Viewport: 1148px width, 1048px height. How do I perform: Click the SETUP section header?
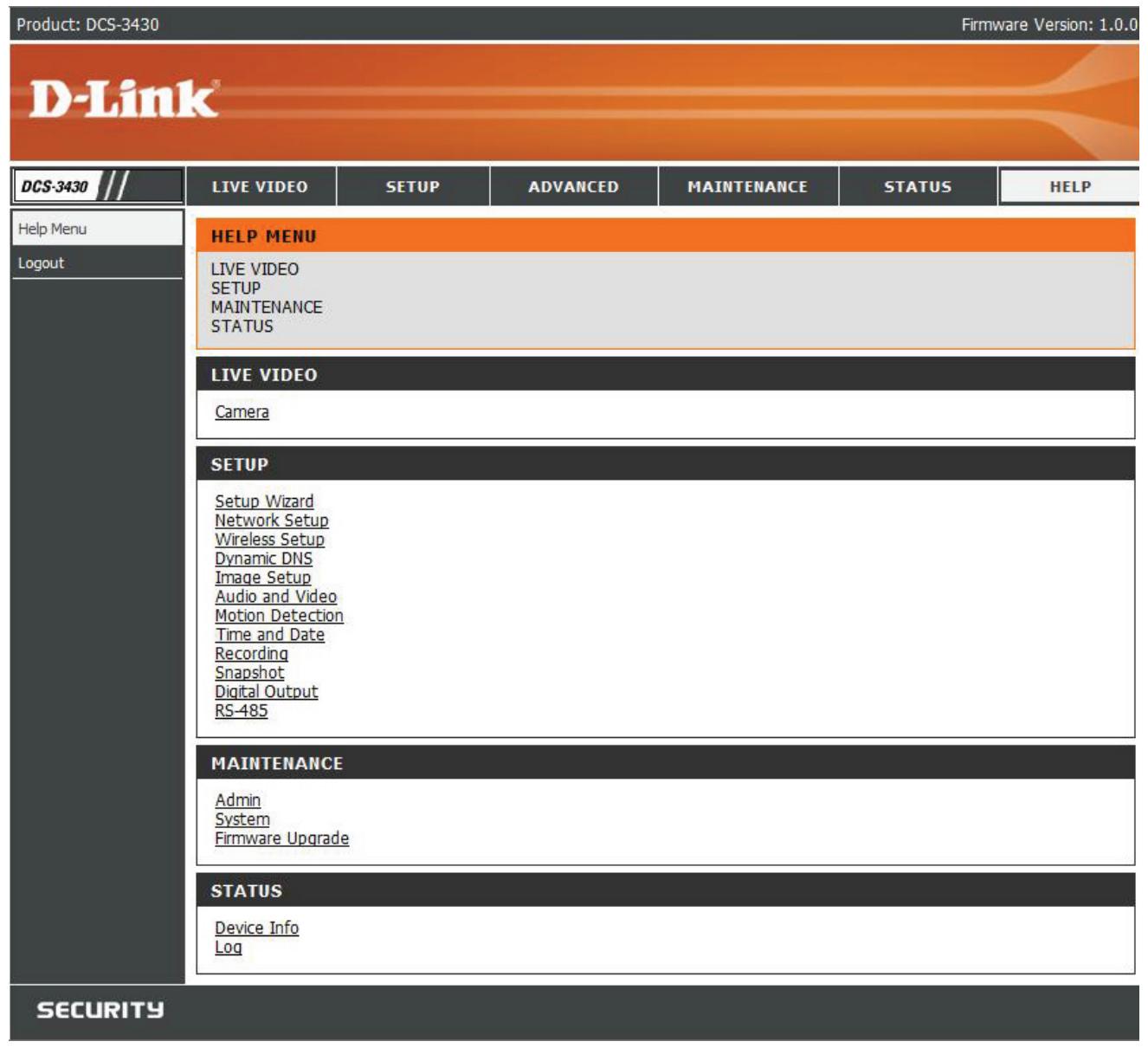(665, 464)
